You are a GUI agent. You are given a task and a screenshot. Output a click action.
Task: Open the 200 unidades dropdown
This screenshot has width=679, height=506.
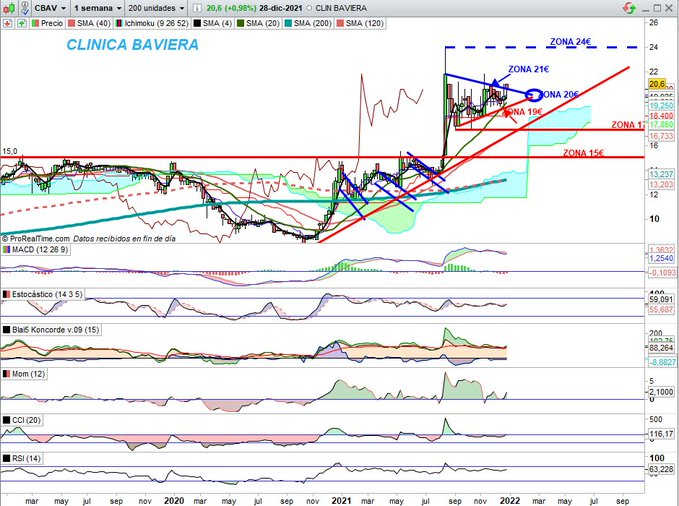pos(156,8)
